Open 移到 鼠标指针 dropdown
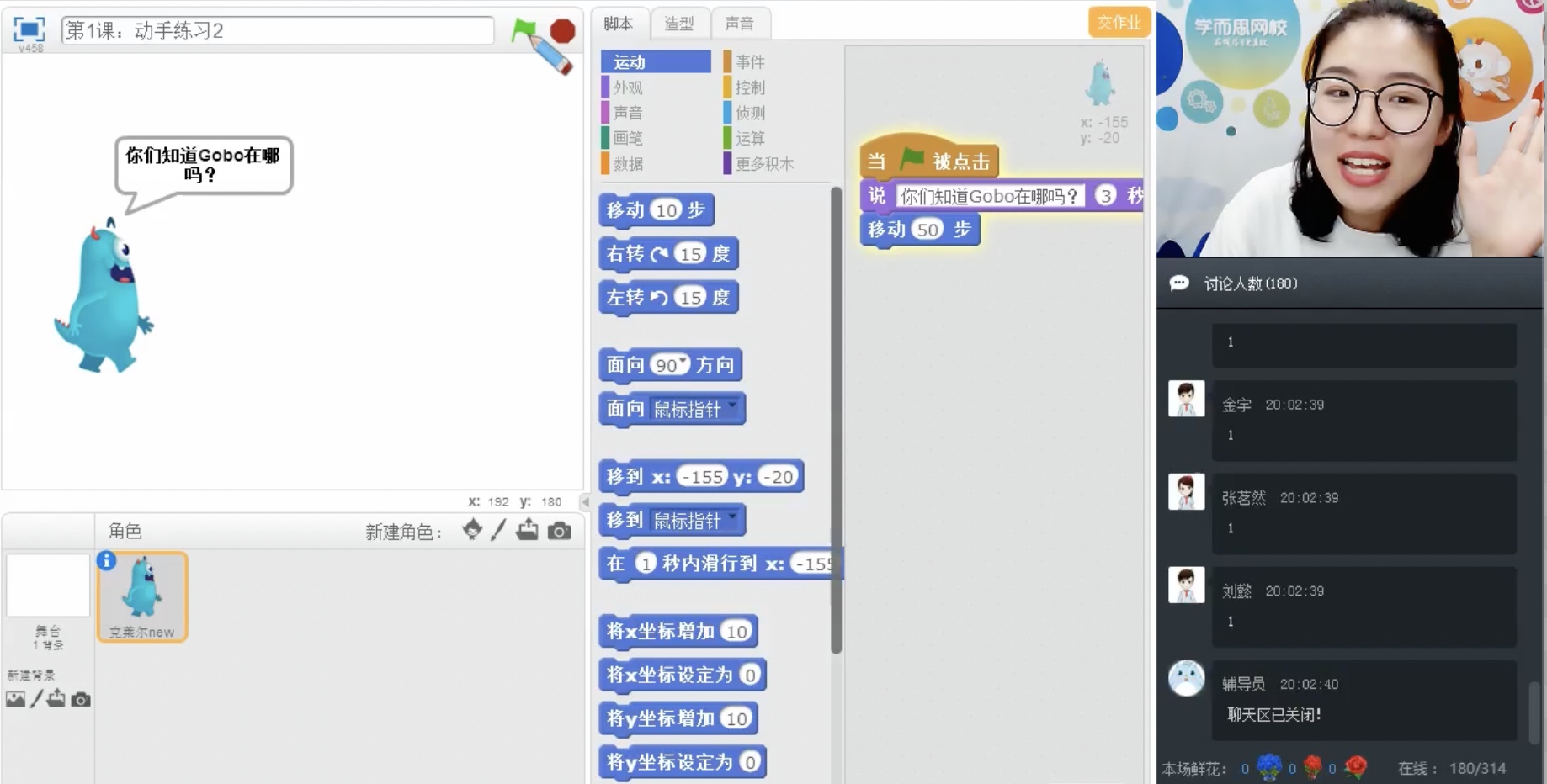The width and height of the screenshot is (1547, 784). click(x=733, y=517)
